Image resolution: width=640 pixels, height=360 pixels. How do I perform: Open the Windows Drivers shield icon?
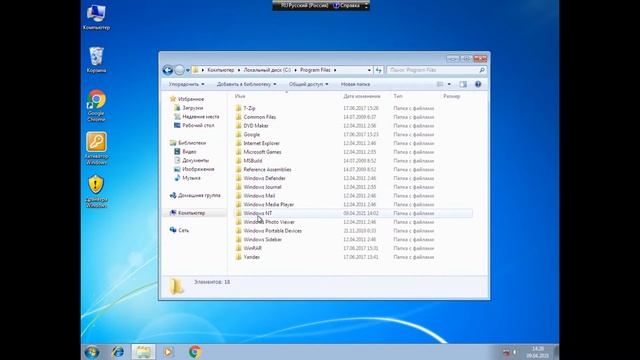click(96, 191)
